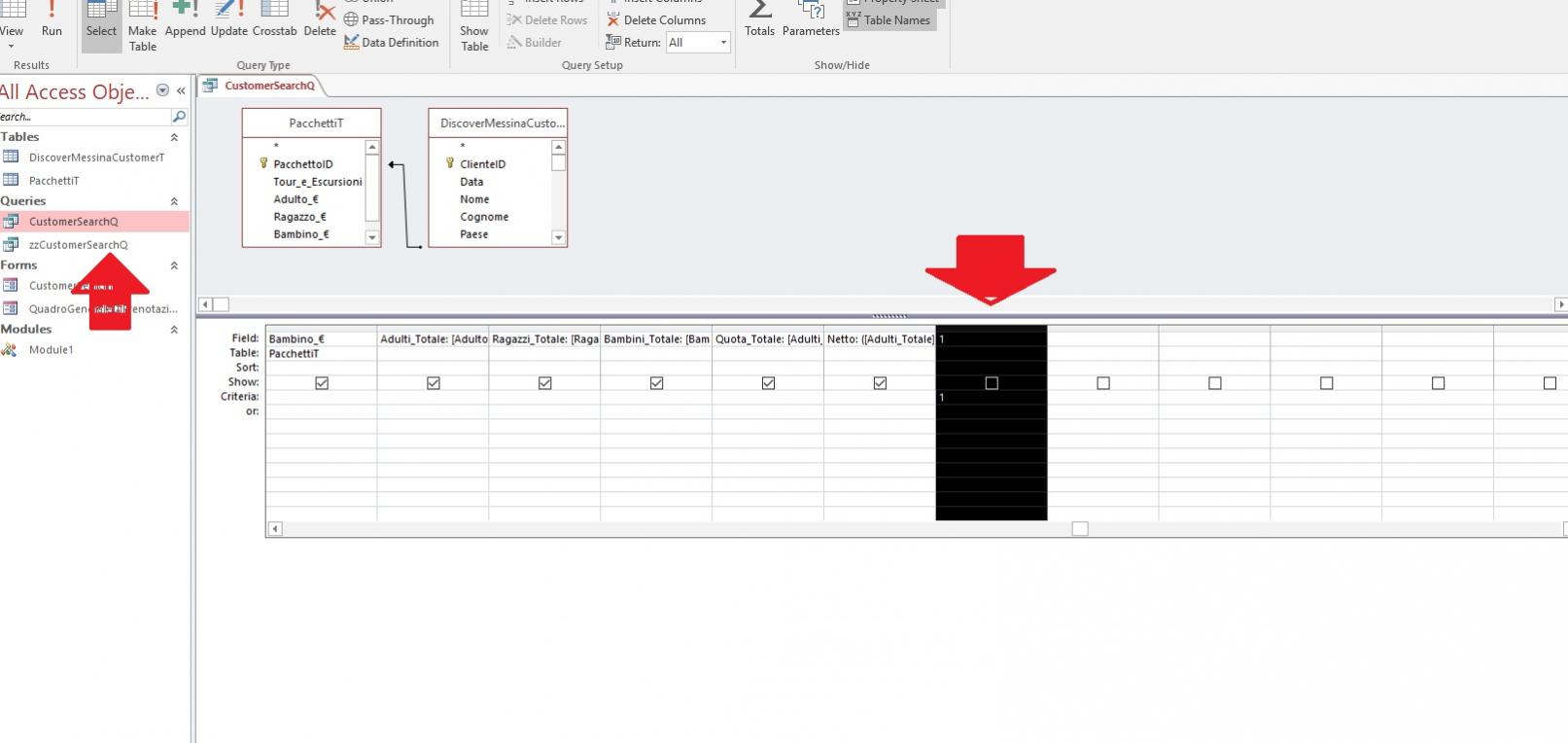Click the PacchettiT table box title bar
This screenshot has height=743, width=1568.
311,124
